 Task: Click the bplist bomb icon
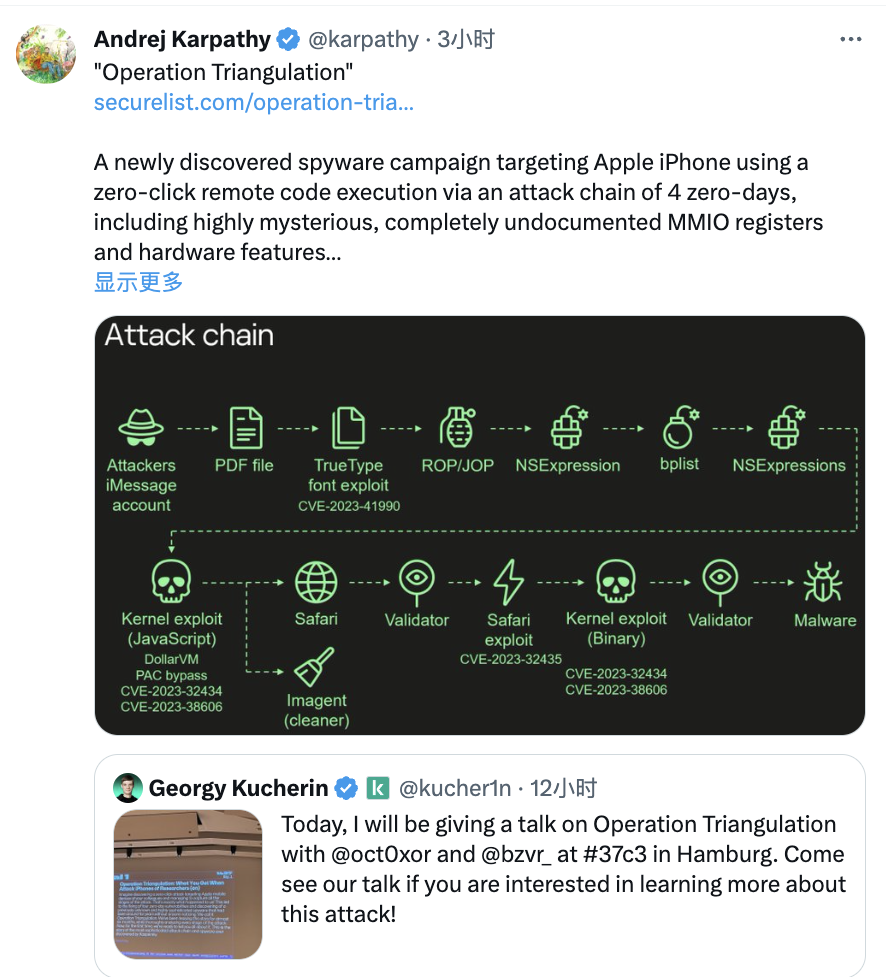pos(680,428)
